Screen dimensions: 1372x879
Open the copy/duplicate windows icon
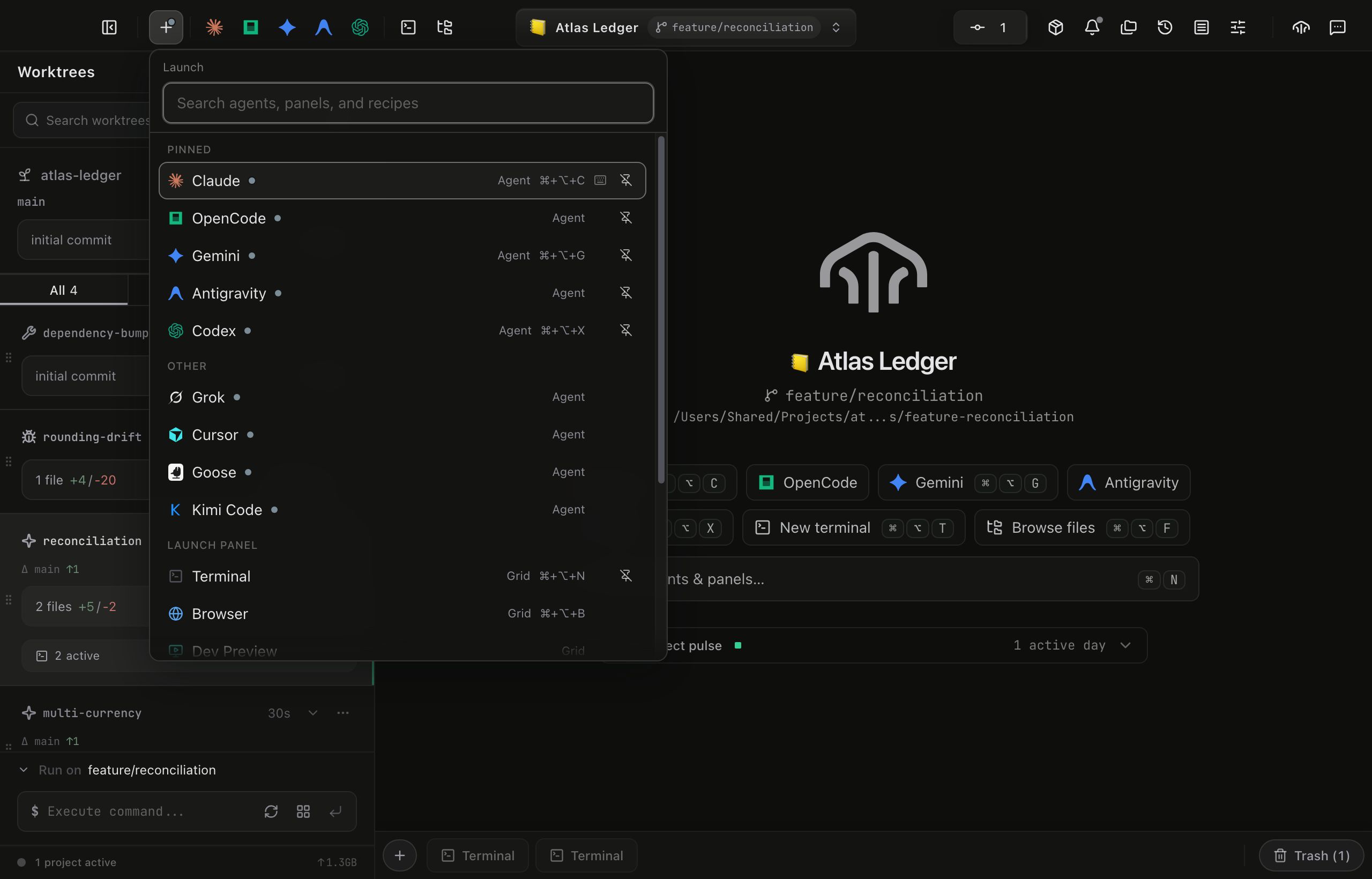click(1129, 27)
